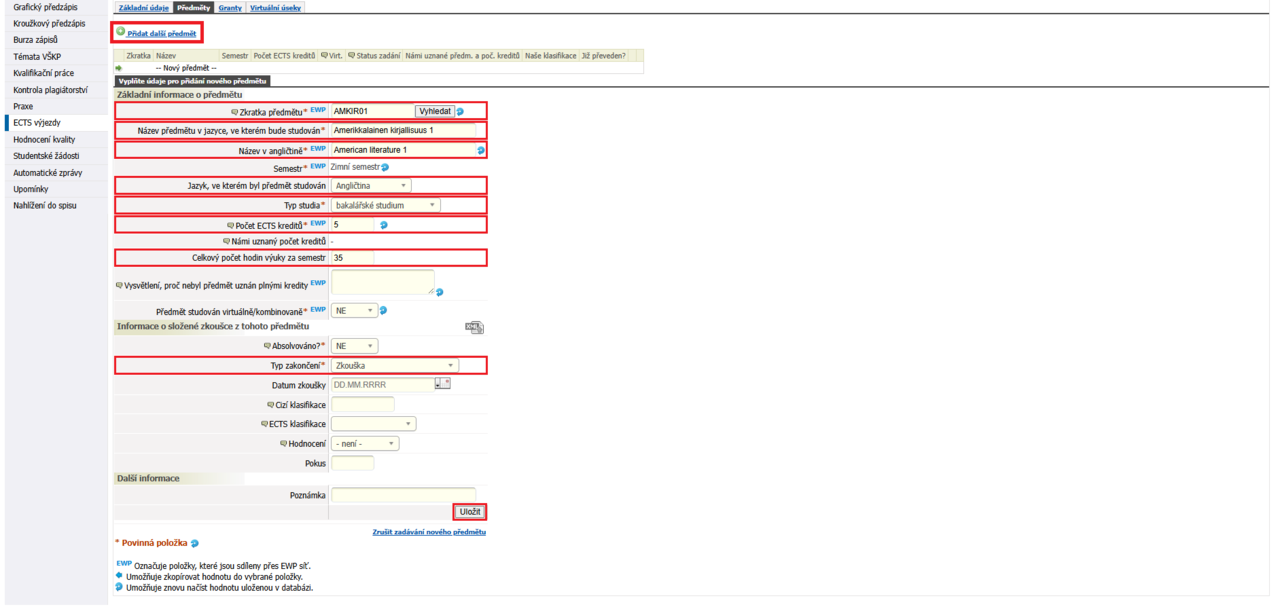Click reload icon beside Název v angličtině field
Screen dimensions: 1280x609
pyautogui.click(x=480, y=150)
